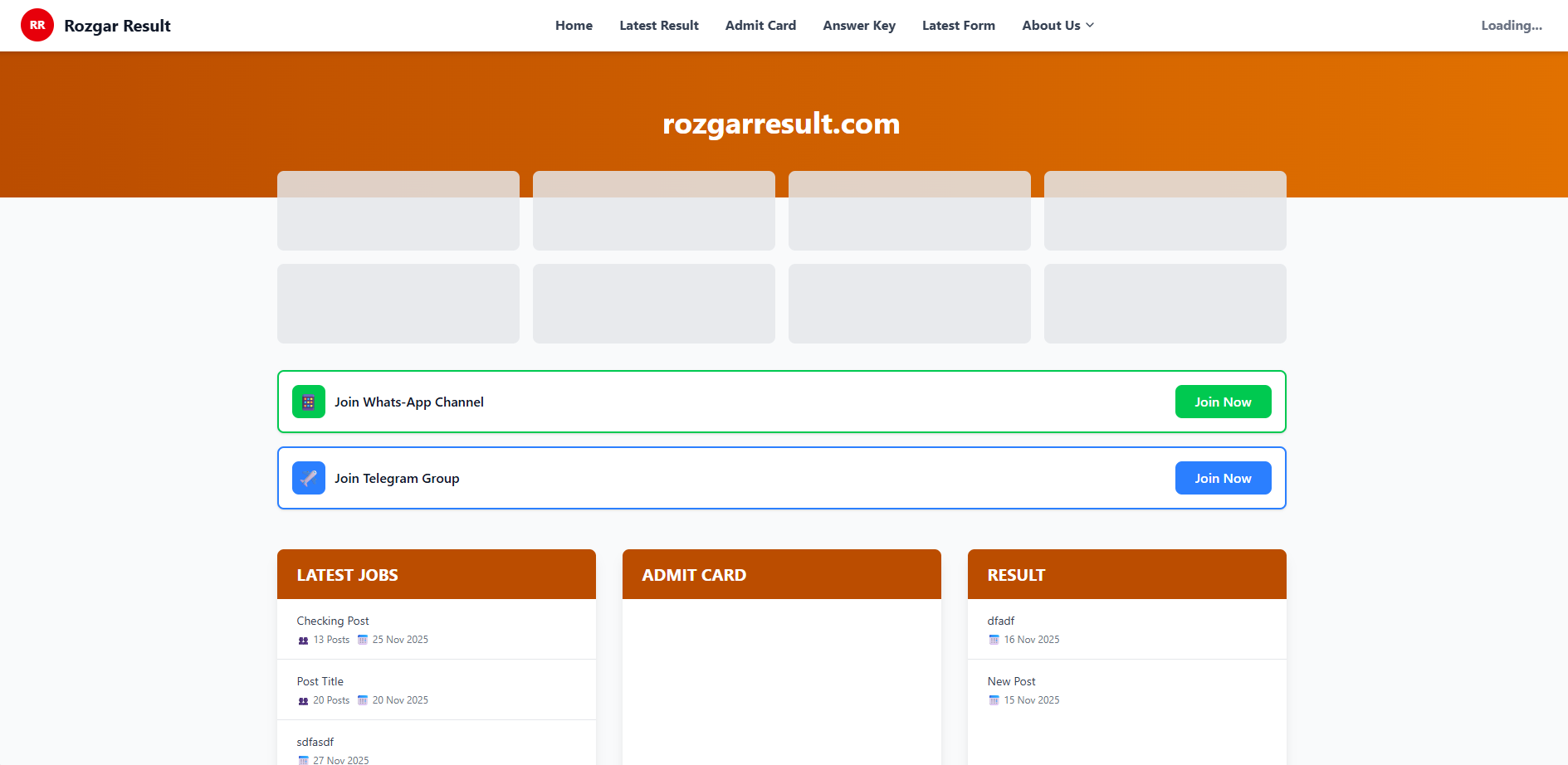The height and width of the screenshot is (765, 1568).
Task: Click people icon beside 20 Posts
Action: click(x=301, y=700)
